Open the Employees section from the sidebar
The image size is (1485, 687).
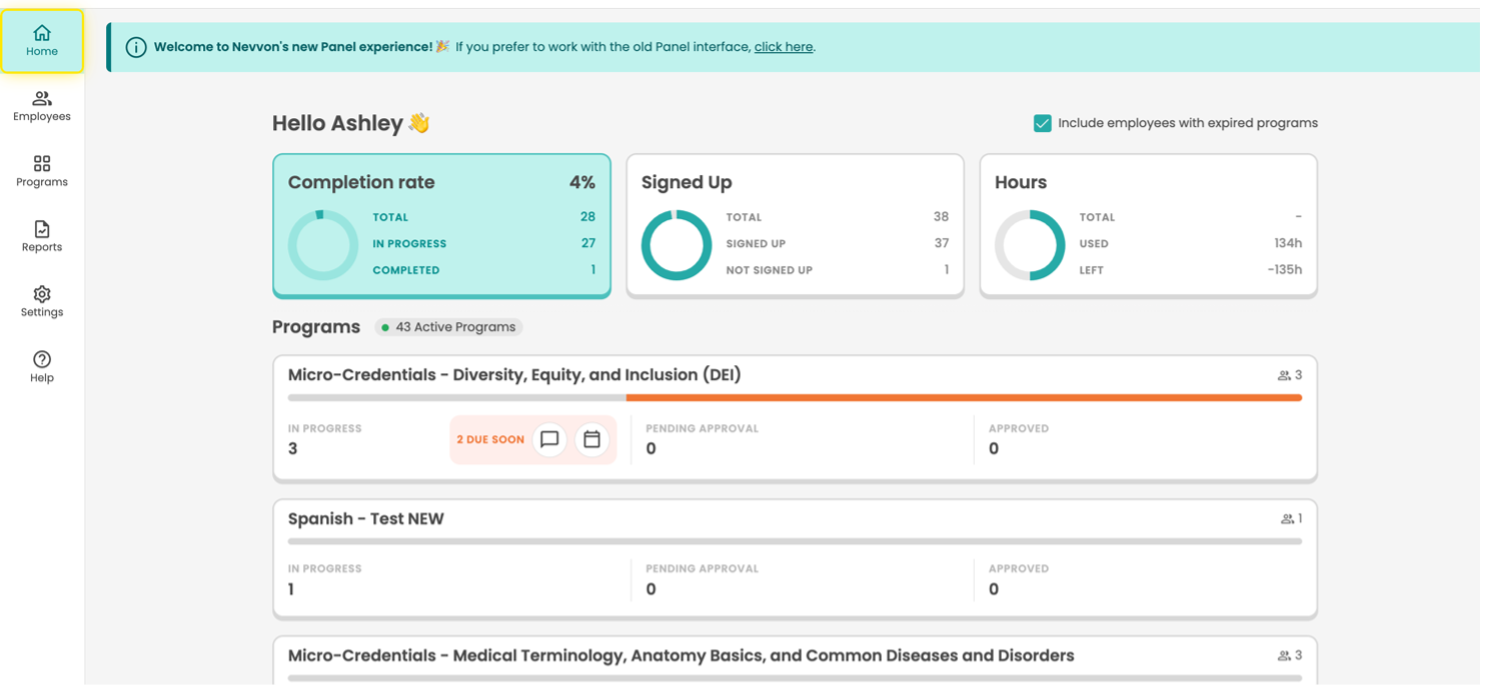(x=41, y=105)
